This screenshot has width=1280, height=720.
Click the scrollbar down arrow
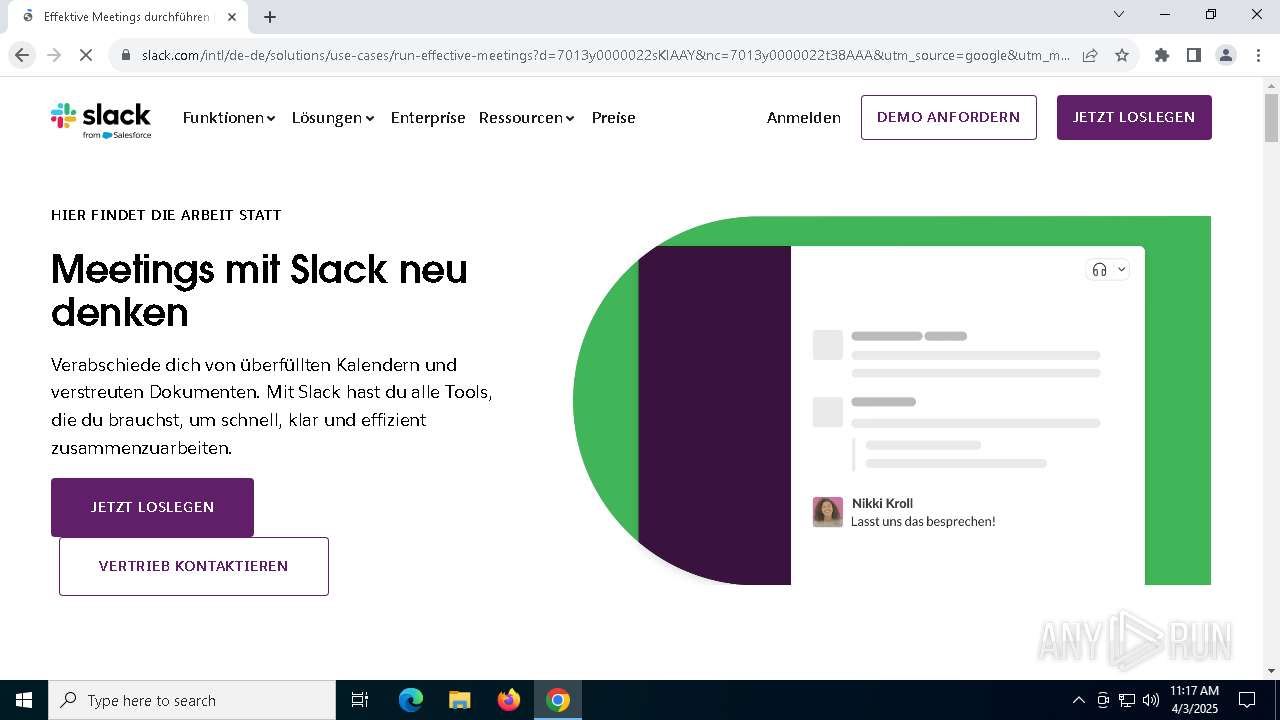point(1271,671)
